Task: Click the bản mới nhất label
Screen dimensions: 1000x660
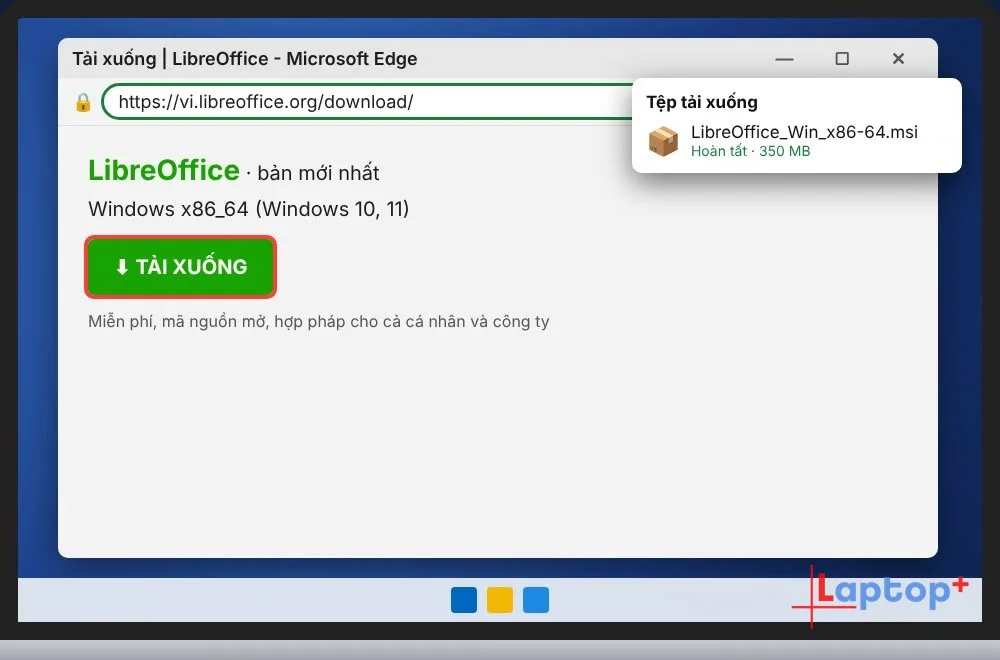Action: 318,173
